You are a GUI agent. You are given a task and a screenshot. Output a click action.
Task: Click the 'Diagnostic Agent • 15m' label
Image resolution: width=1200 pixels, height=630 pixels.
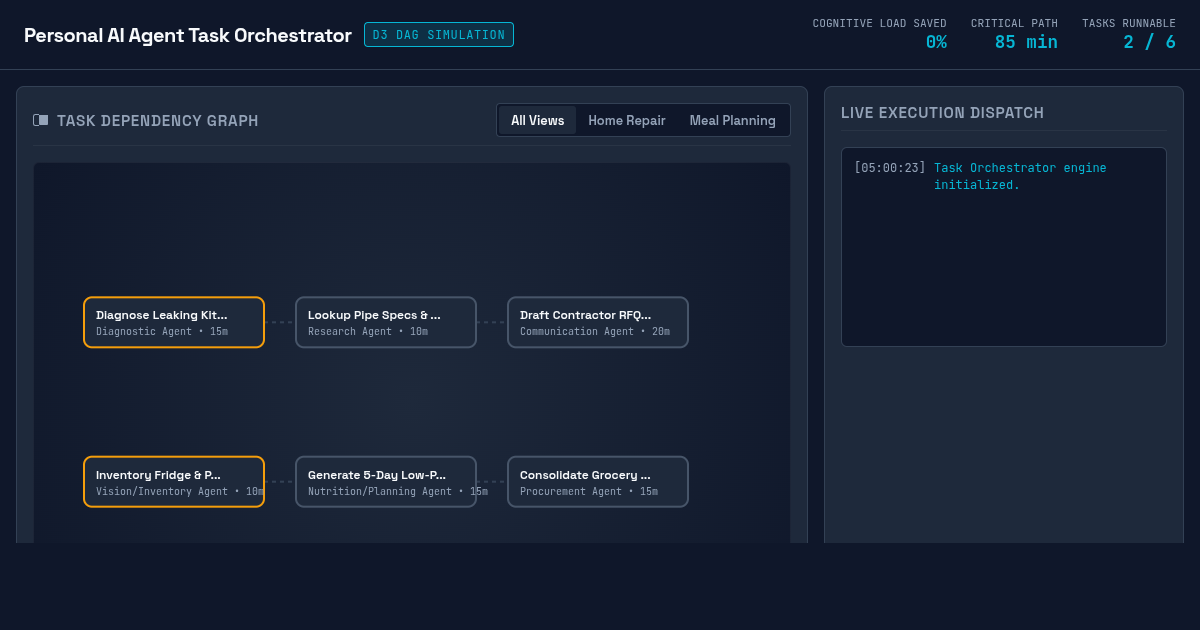pos(162,331)
